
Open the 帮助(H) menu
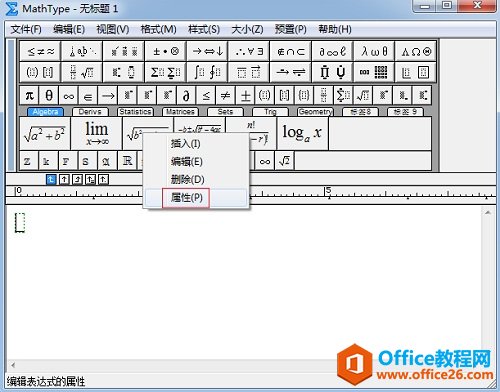[x=335, y=29]
